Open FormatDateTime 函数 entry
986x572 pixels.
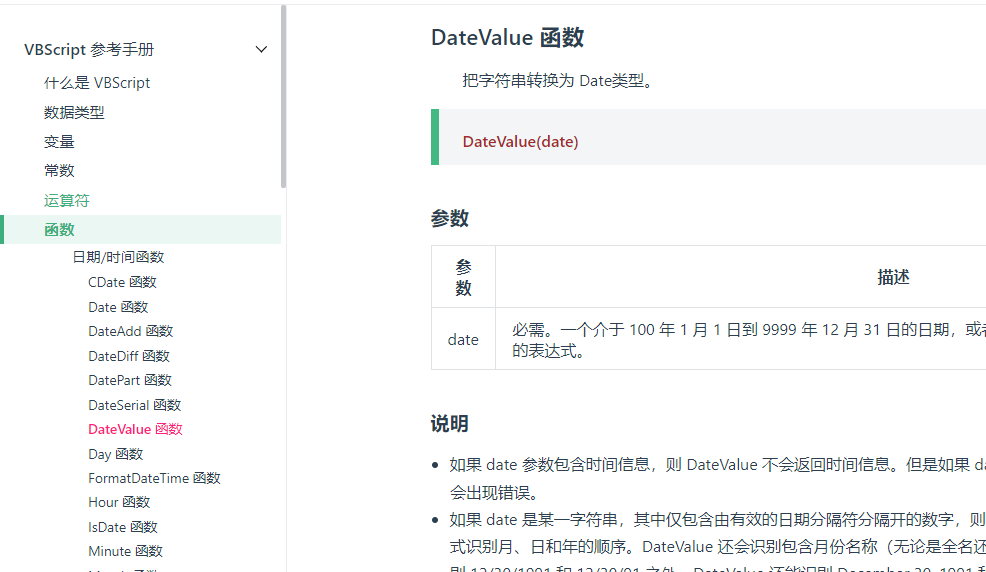click(x=154, y=478)
